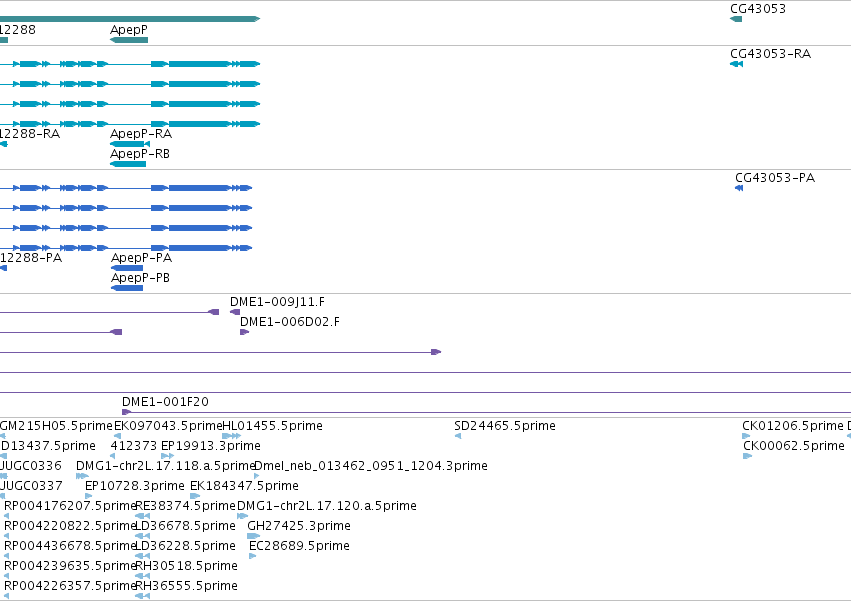Click the LD36678.5prime label
The image size is (851, 601).
(185, 526)
